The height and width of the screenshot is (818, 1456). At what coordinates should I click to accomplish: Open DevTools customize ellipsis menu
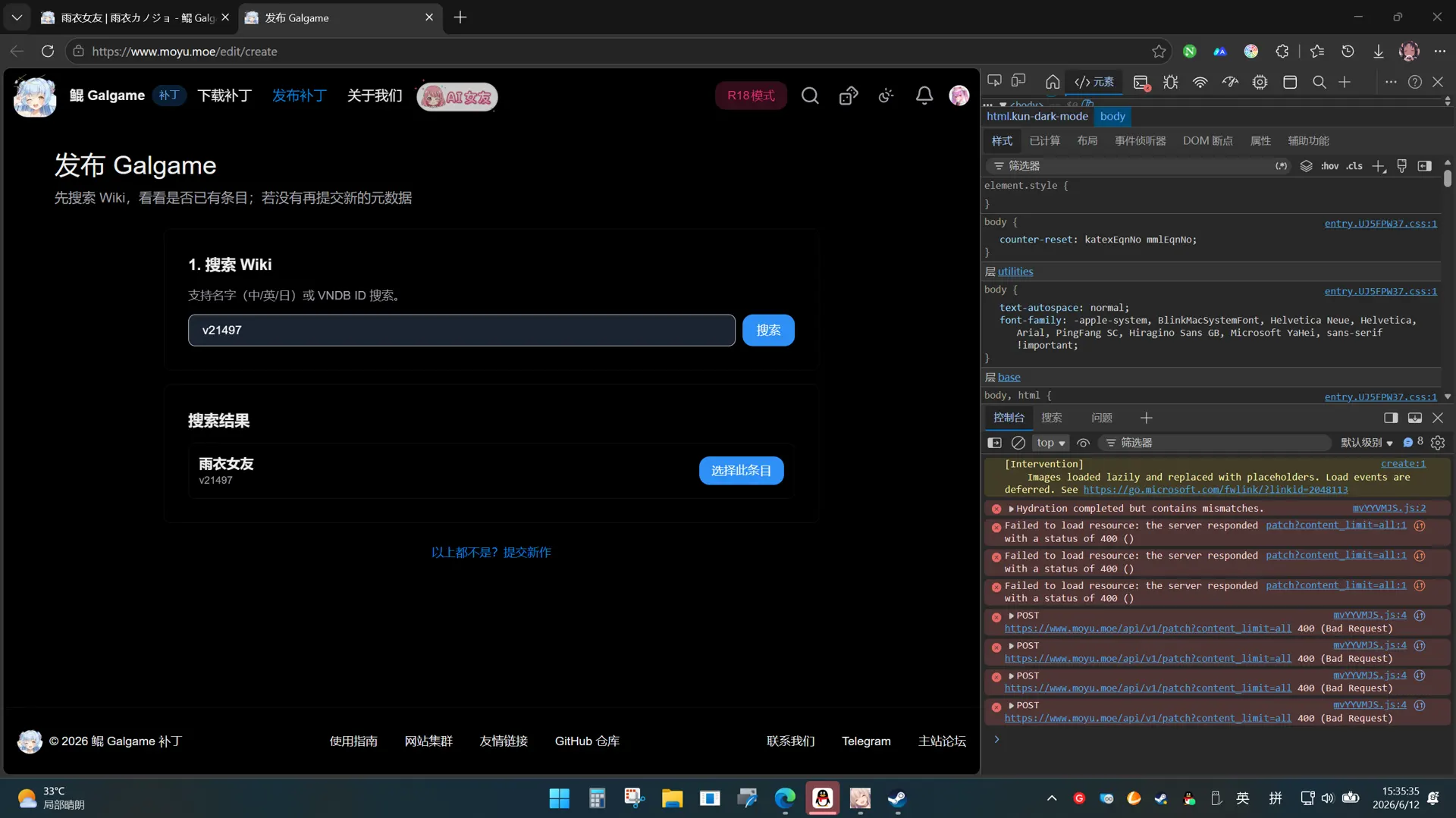click(1391, 82)
